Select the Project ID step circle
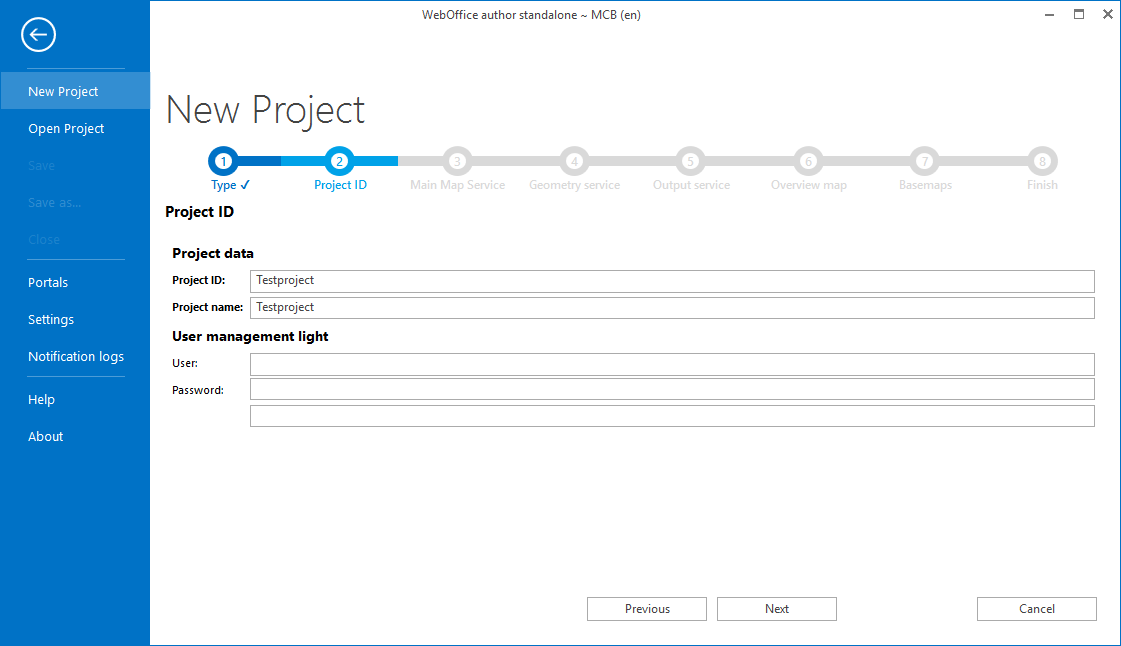The height and width of the screenshot is (646, 1121). [x=339, y=161]
